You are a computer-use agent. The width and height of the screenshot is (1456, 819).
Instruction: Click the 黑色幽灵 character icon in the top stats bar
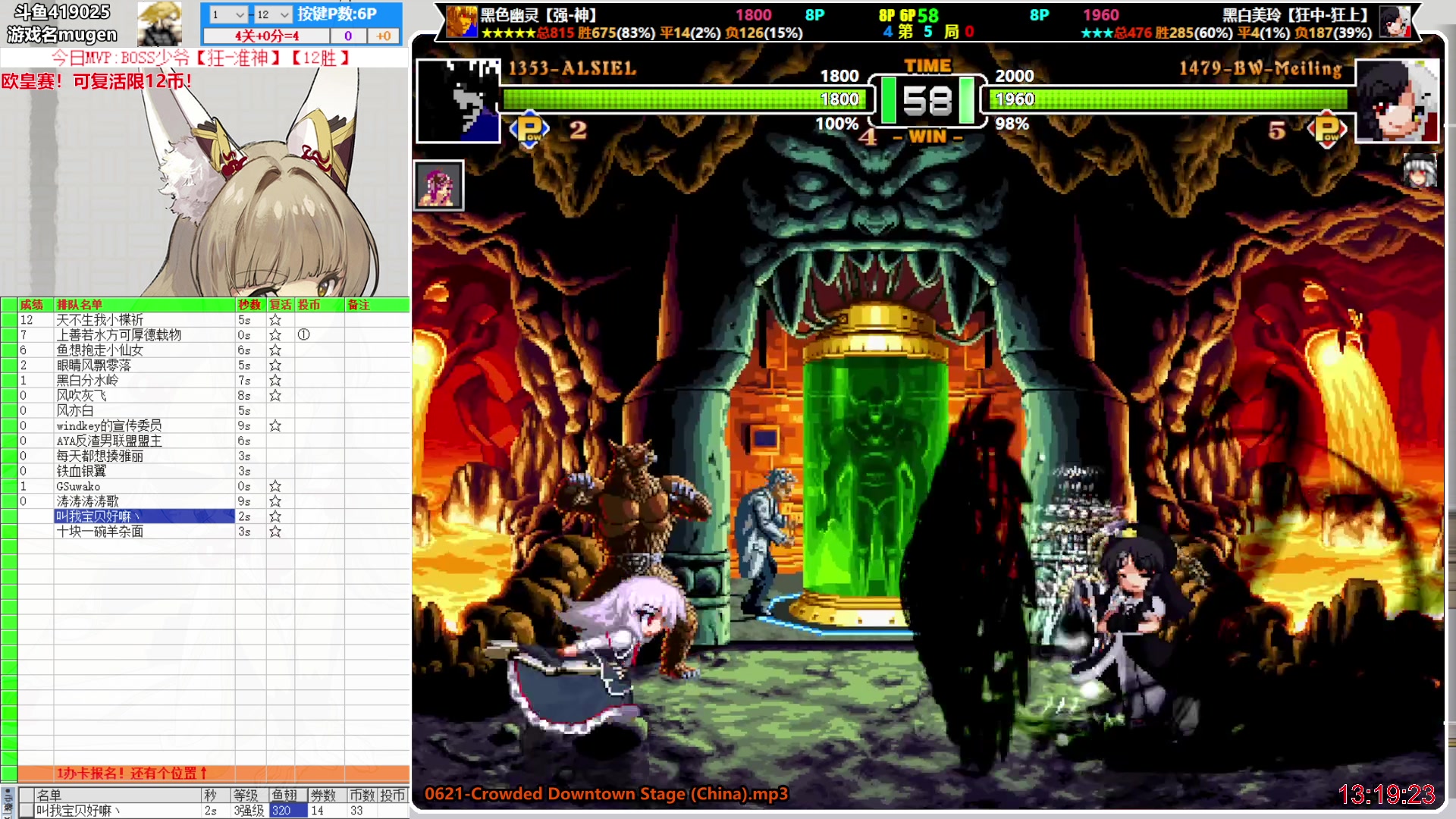462,21
